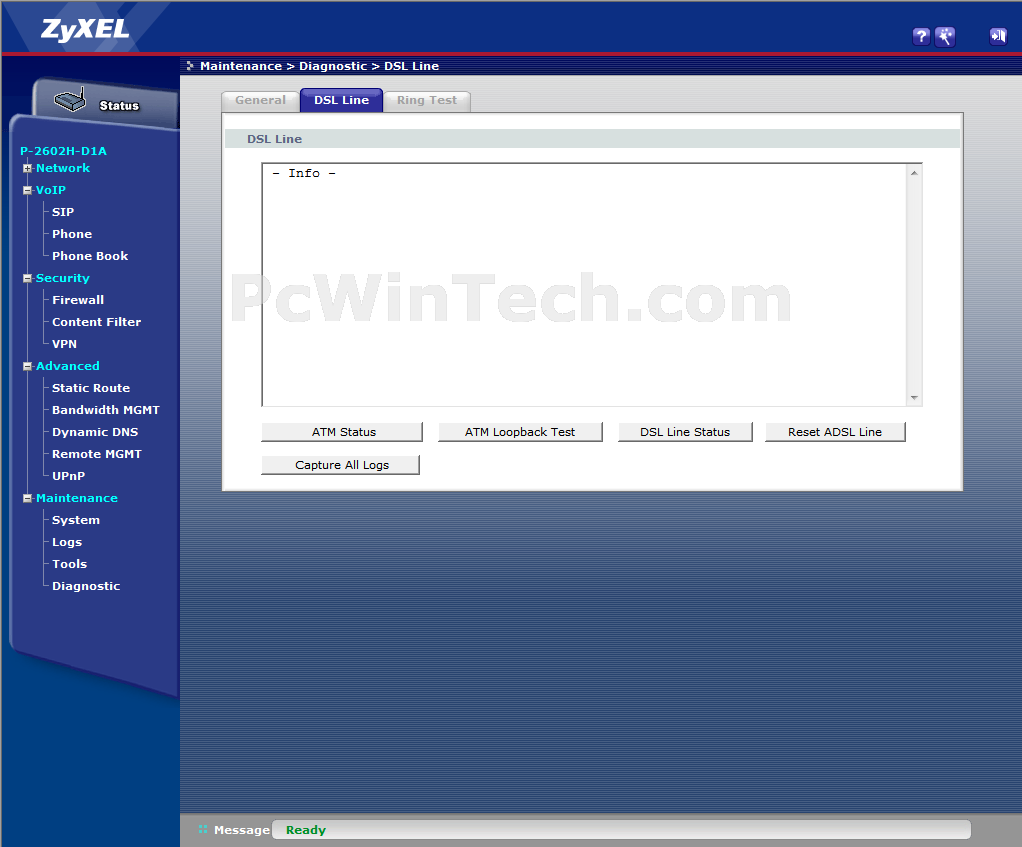Open the Diagnostic page
Image resolution: width=1022 pixels, height=847 pixels.
pyautogui.click(x=86, y=586)
